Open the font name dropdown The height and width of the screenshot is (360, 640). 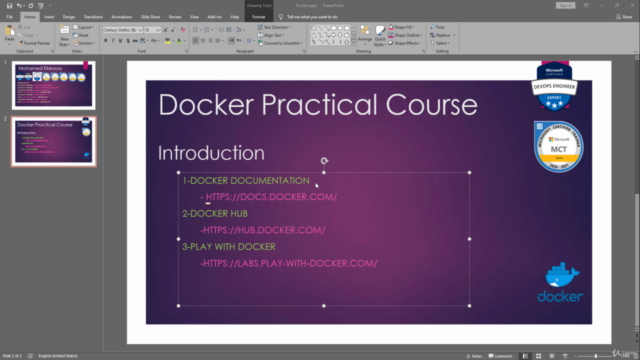(x=140, y=30)
